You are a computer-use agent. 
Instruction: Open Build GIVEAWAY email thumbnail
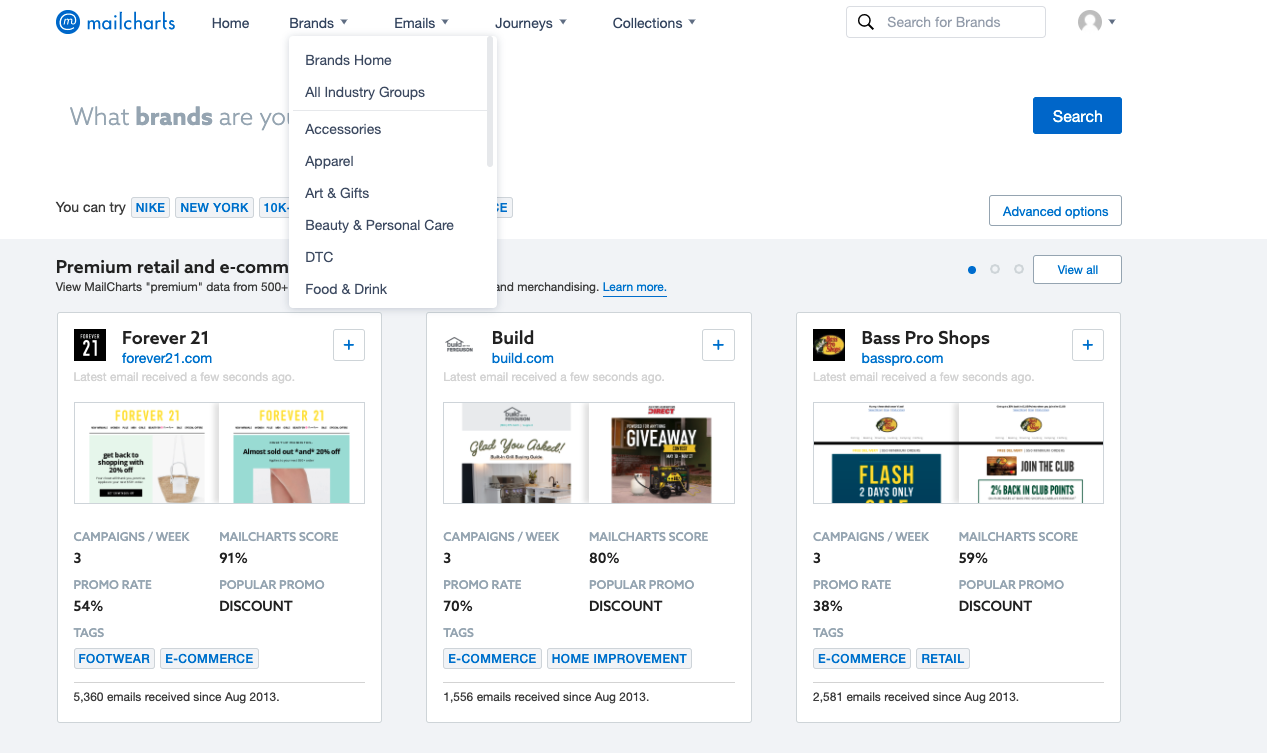tap(661, 453)
